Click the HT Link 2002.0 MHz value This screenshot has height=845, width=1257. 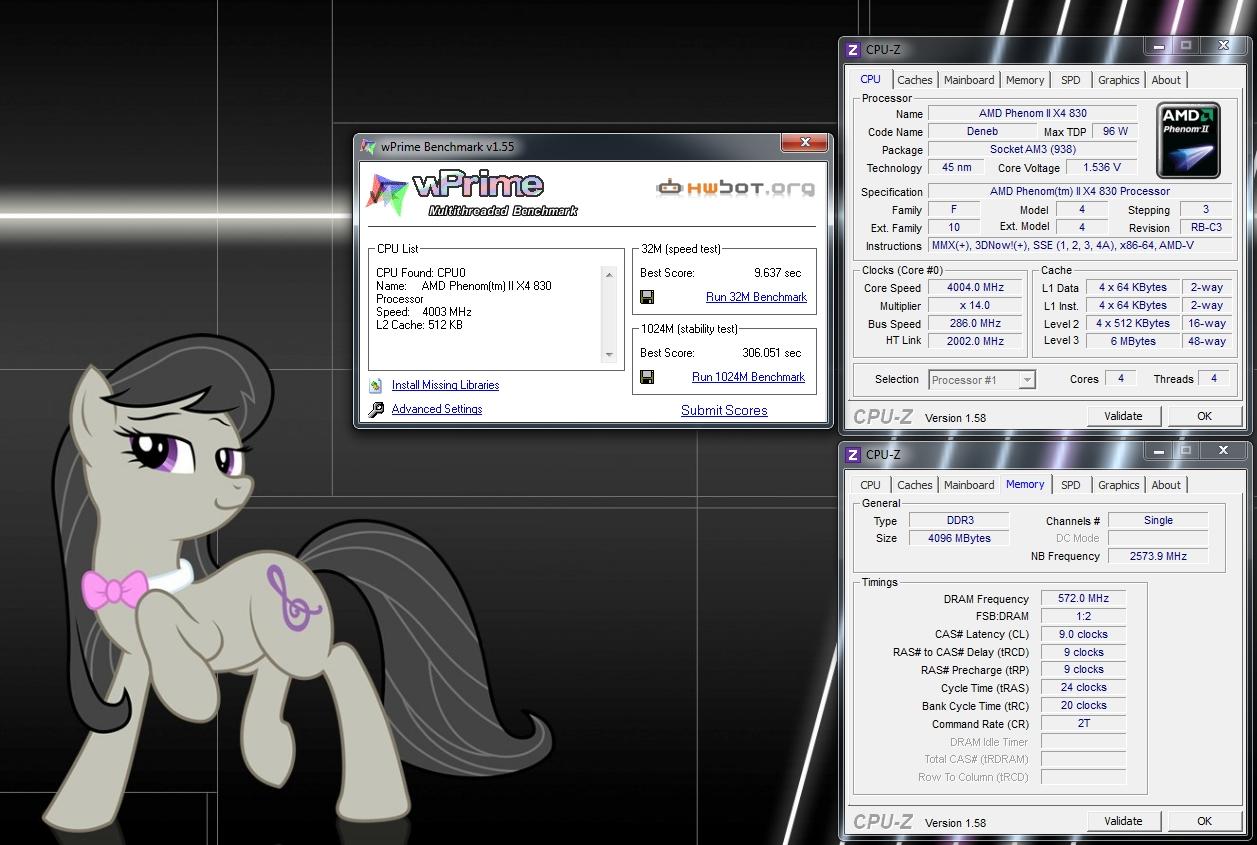tap(975, 341)
